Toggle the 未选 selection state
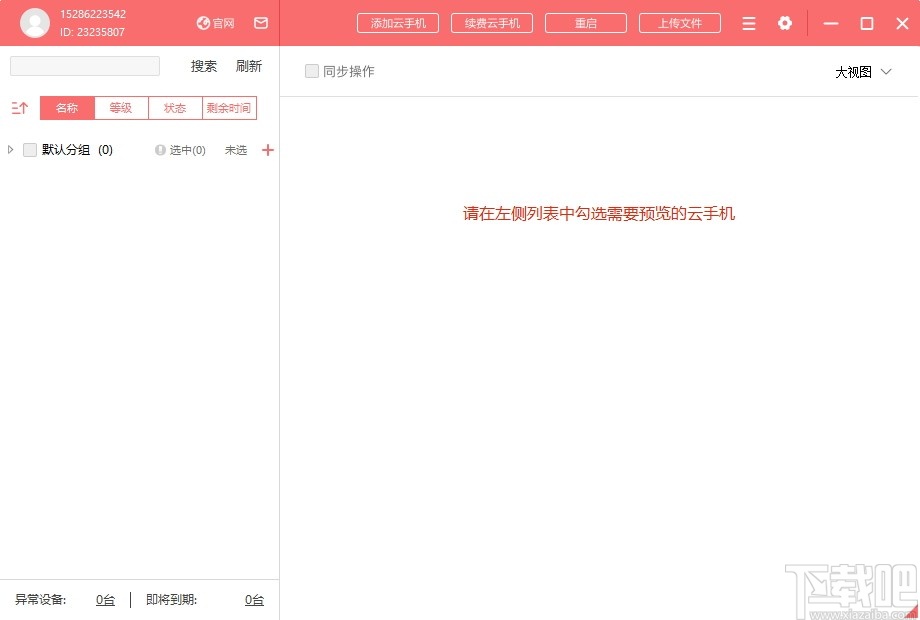Viewport: 920px width, 620px height. 236,150
